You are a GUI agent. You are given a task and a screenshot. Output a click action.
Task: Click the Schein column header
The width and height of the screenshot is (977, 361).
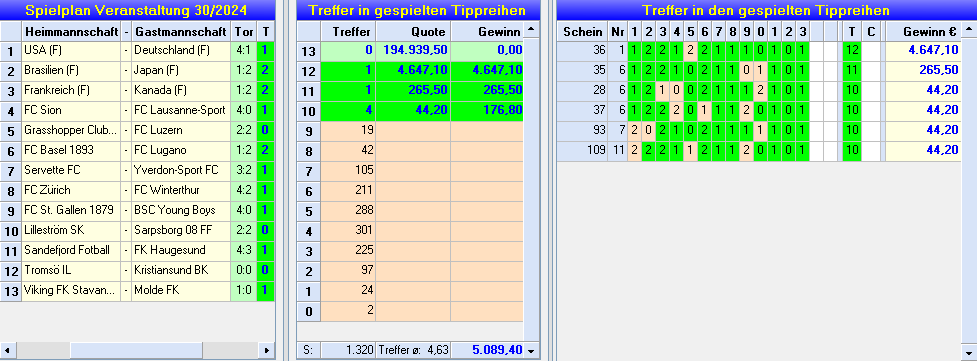(x=582, y=31)
